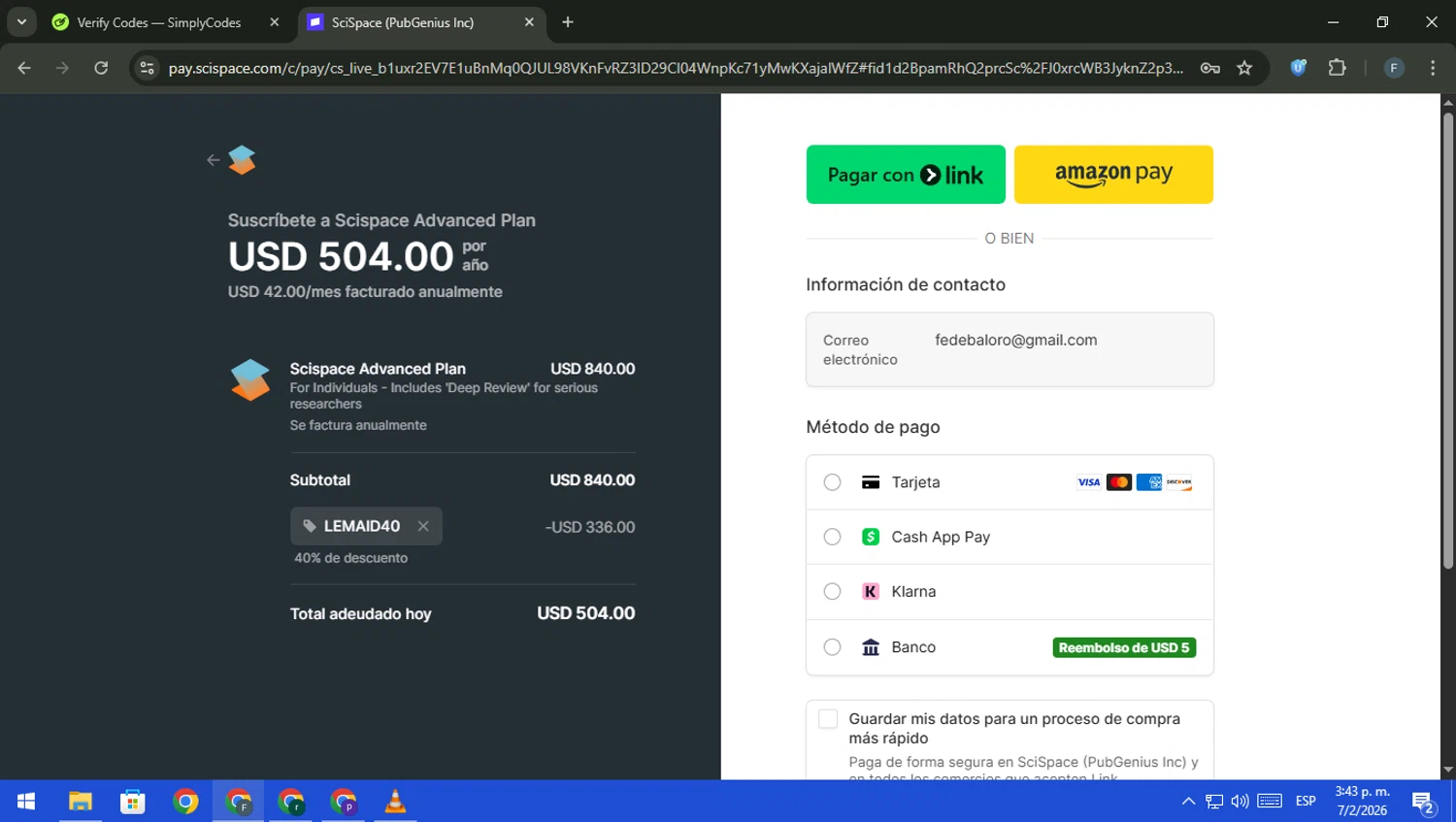Click the Discover card logo
Viewport: 1456px width, 822px height.
pyautogui.click(x=1179, y=482)
